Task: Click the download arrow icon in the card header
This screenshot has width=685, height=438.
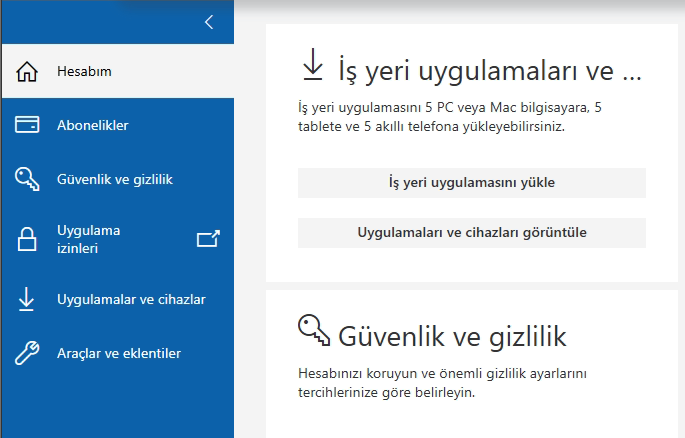Action: tap(313, 65)
